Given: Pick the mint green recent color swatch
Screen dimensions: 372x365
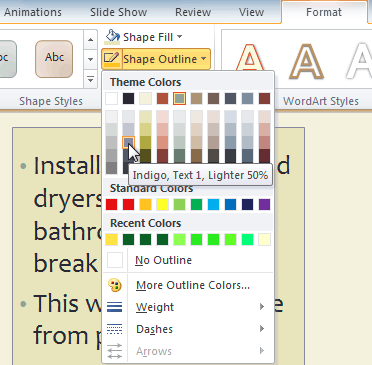Looking at the screenshot, I should 248,239.
